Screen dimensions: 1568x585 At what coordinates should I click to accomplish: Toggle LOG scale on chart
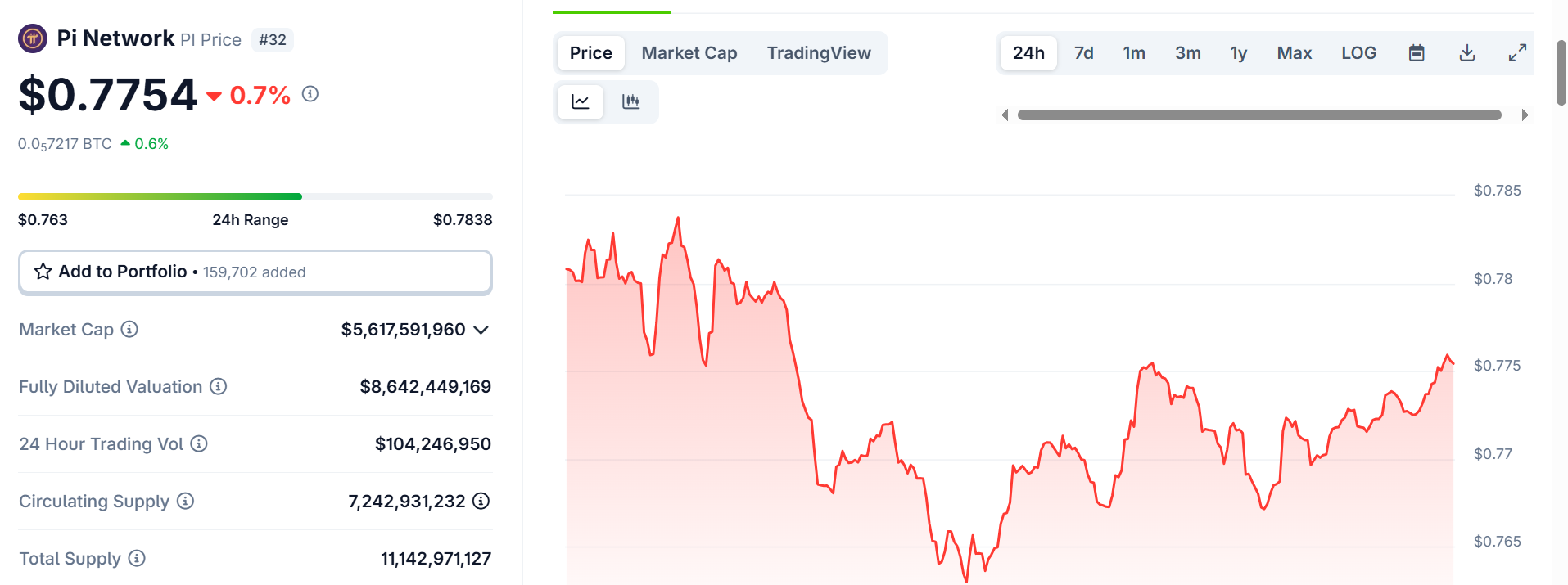(x=1358, y=53)
